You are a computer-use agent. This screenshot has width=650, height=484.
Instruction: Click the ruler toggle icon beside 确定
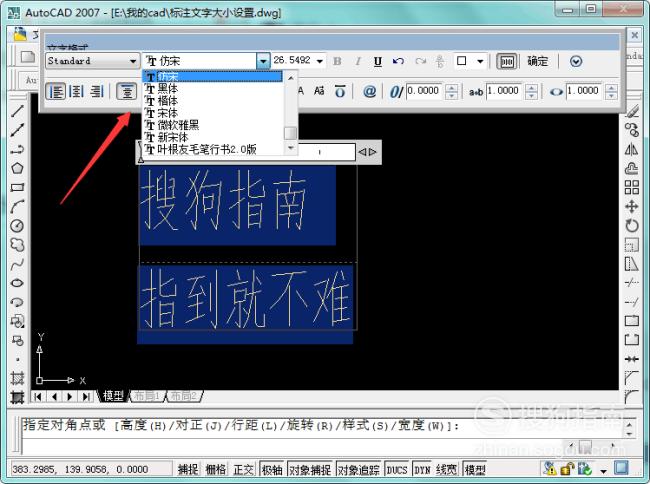tap(507, 62)
